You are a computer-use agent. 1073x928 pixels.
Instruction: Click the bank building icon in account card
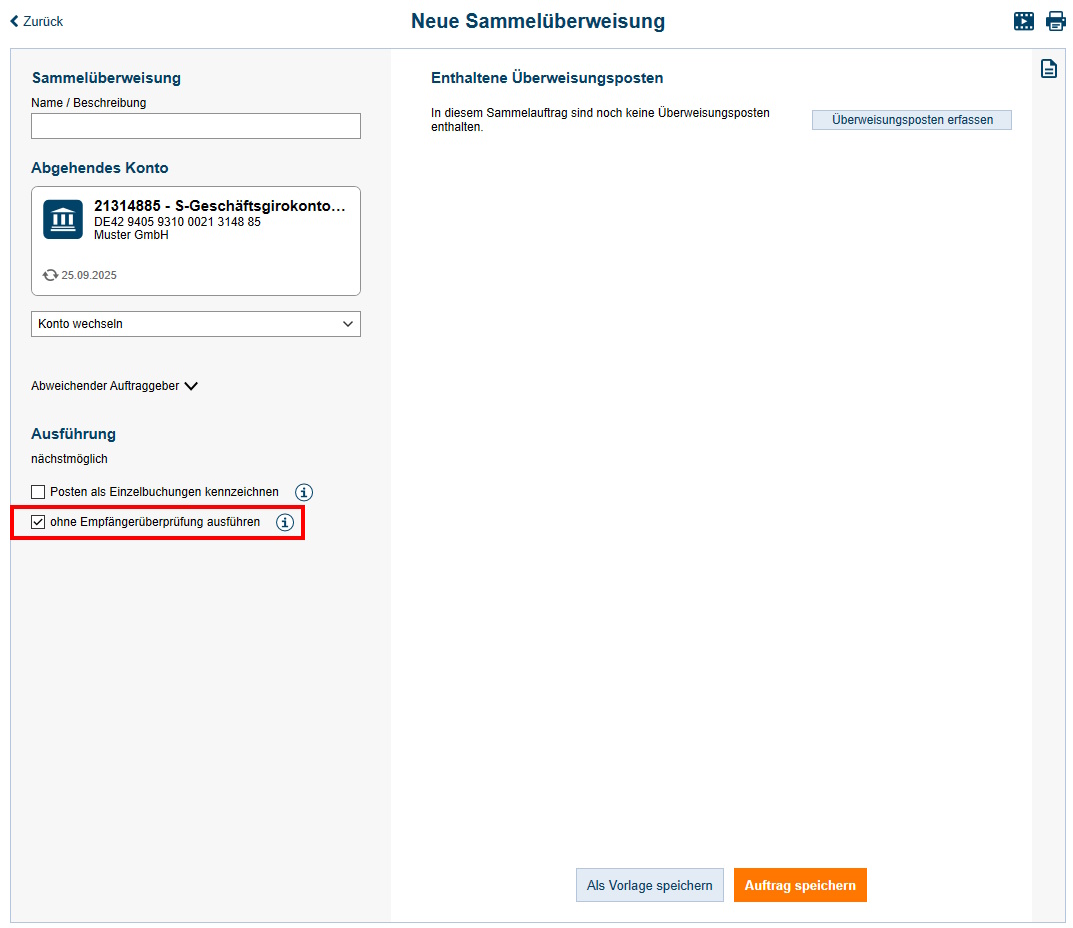point(63,219)
